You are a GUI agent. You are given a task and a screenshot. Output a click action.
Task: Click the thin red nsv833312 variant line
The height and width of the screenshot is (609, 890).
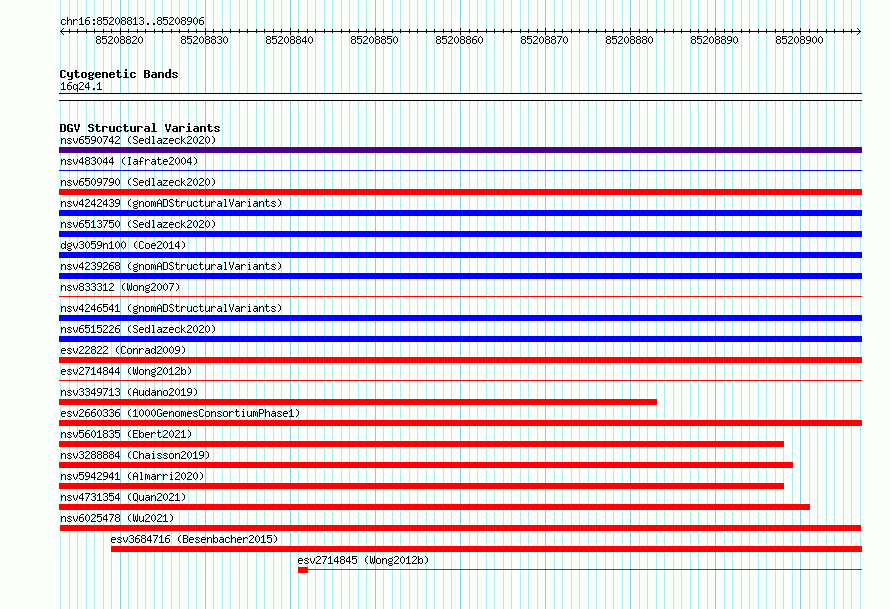point(460,296)
